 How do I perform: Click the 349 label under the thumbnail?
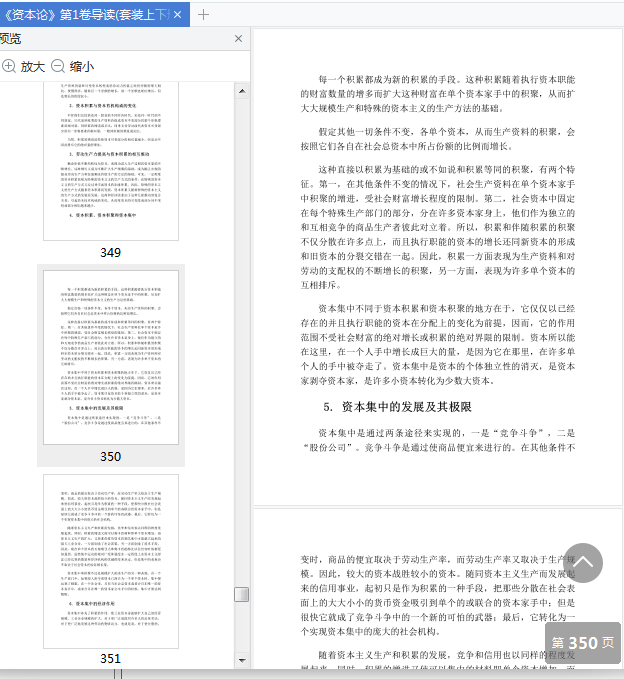(110, 252)
